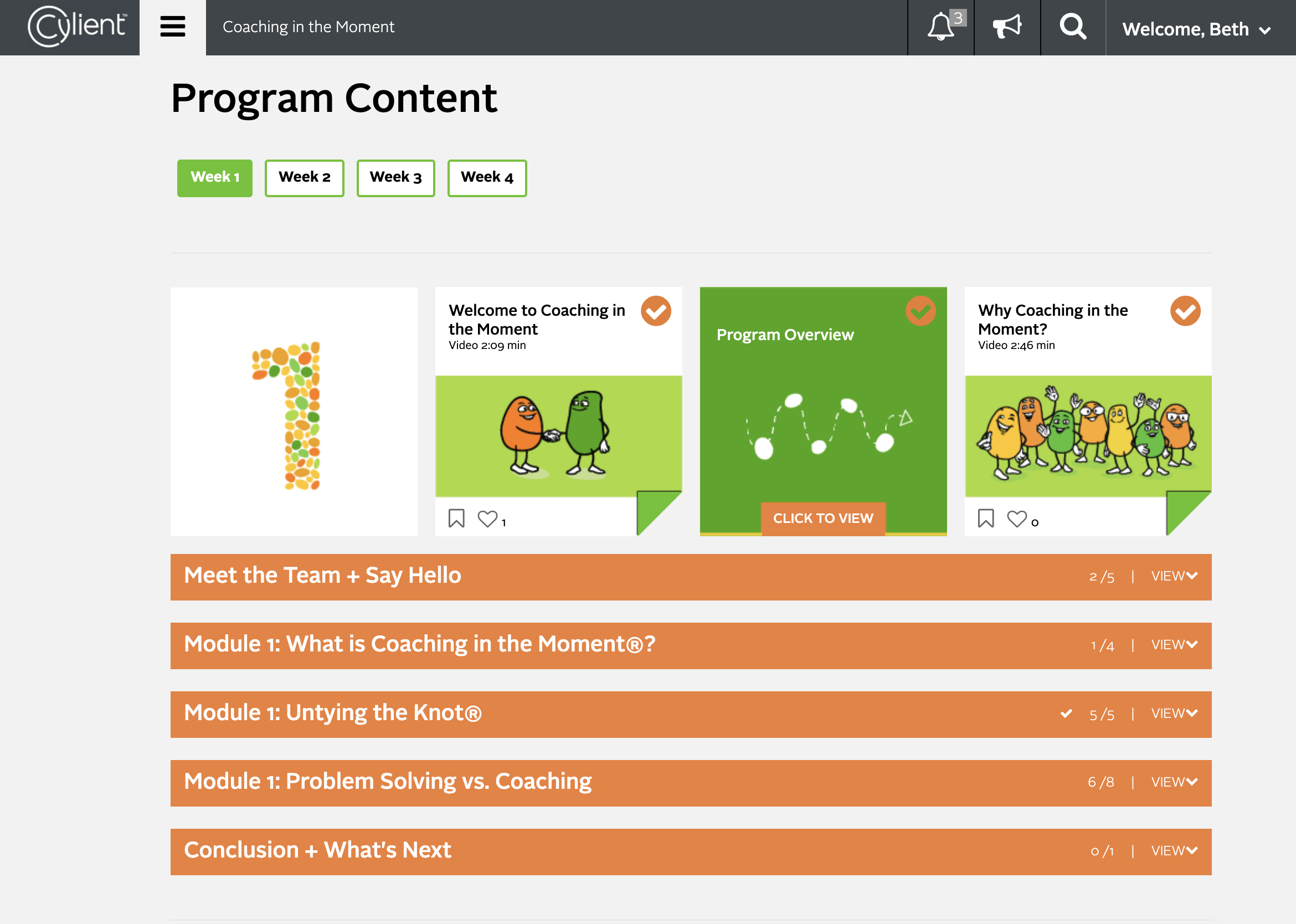1296x924 pixels.
Task: Open the Welcome, Beth user dropdown
Action: click(x=1196, y=29)
